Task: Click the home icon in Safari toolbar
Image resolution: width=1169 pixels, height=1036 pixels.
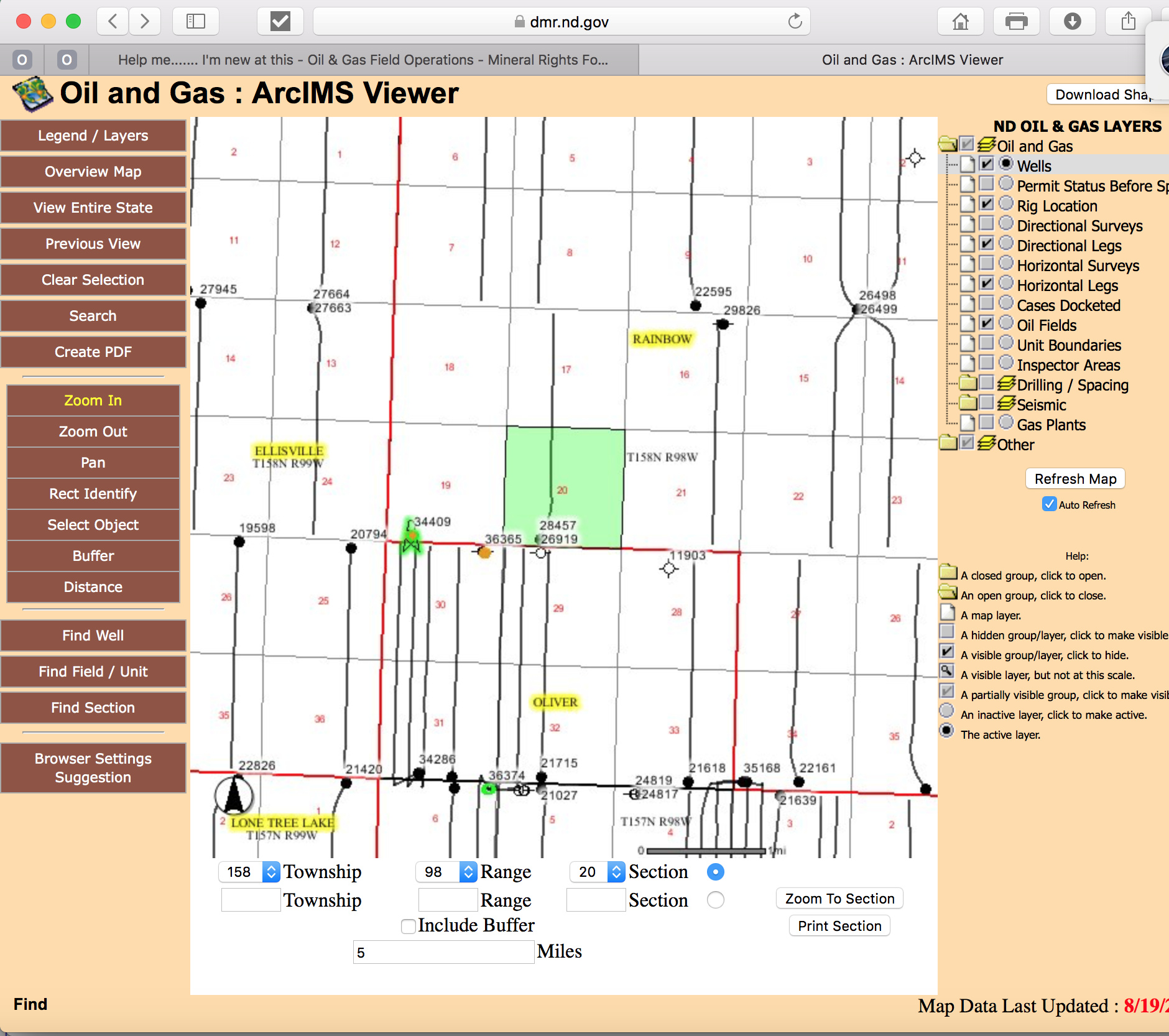Action: pyautogui.click(x=960, y=22)
